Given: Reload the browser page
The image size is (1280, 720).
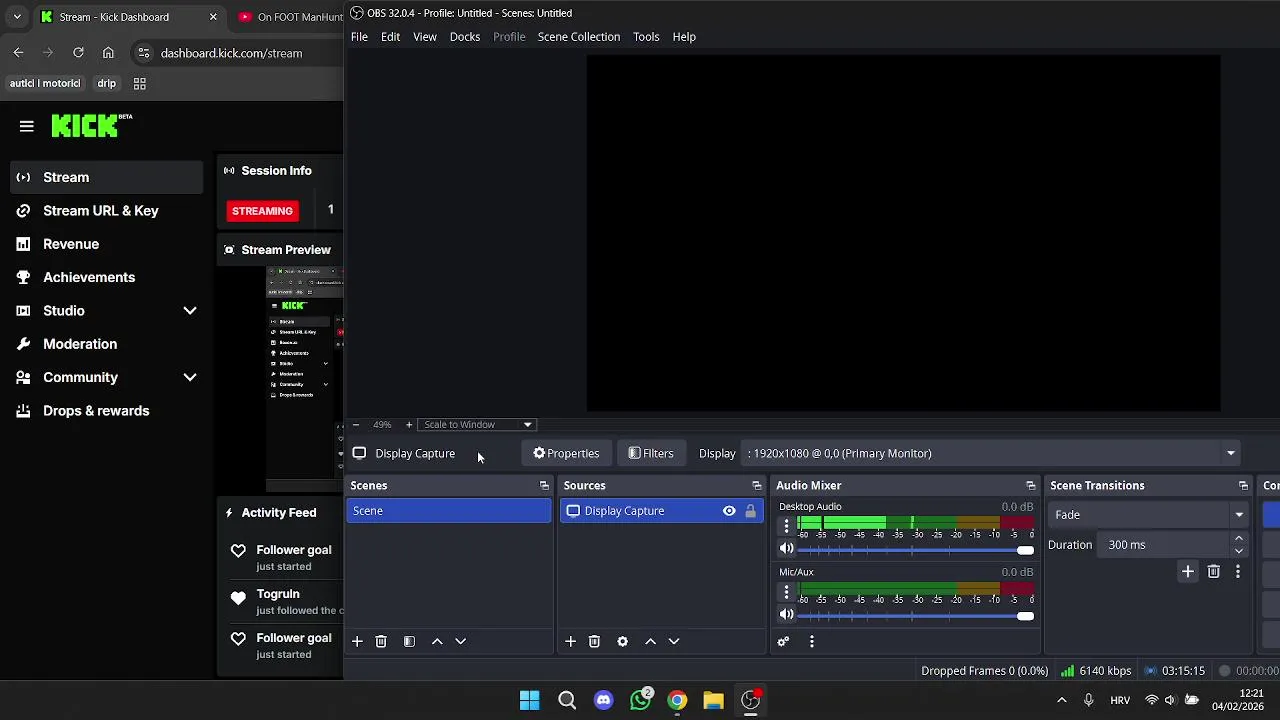Looking at the screenshot, I should click(78, 53).
